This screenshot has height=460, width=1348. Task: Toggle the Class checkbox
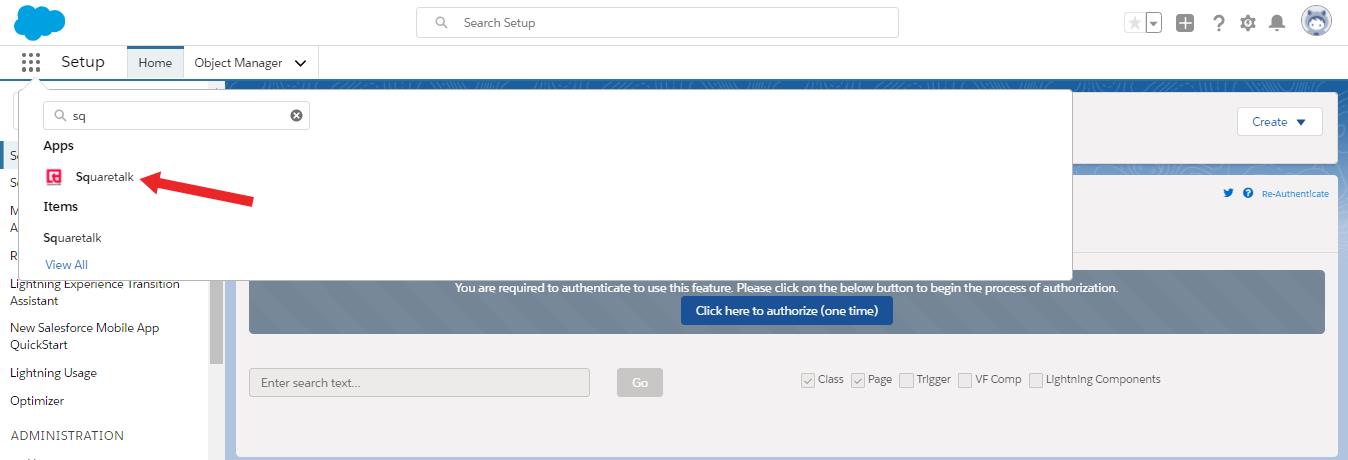point(808,380)
